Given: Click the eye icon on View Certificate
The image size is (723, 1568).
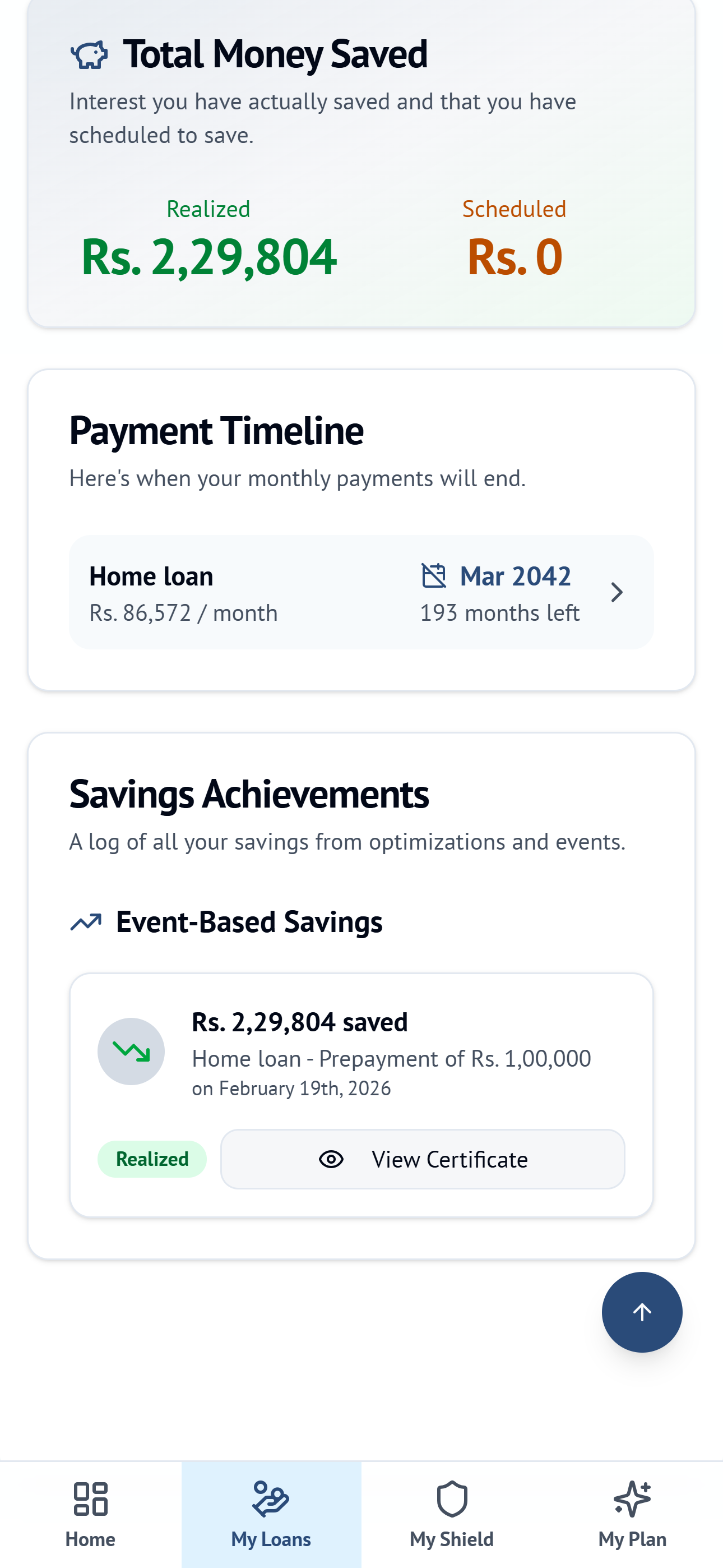Looking at the screenshot, I should coord(331,1159).
